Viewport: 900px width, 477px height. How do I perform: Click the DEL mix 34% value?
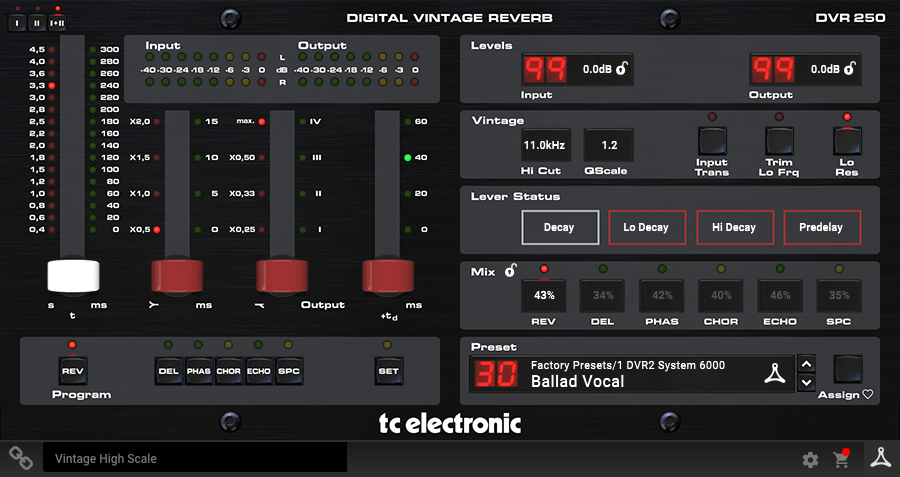[603, 296]
